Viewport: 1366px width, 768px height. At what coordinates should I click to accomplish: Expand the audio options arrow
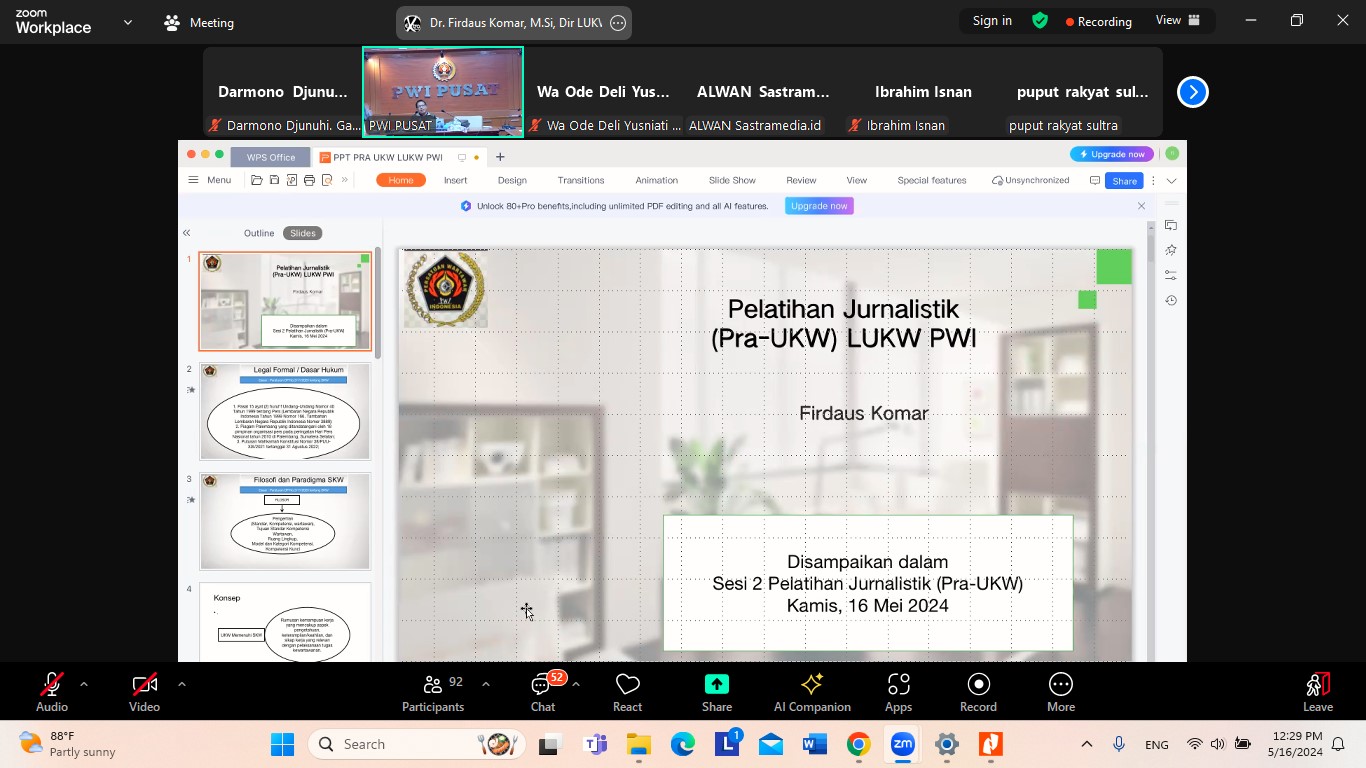[x=84, y=685]
